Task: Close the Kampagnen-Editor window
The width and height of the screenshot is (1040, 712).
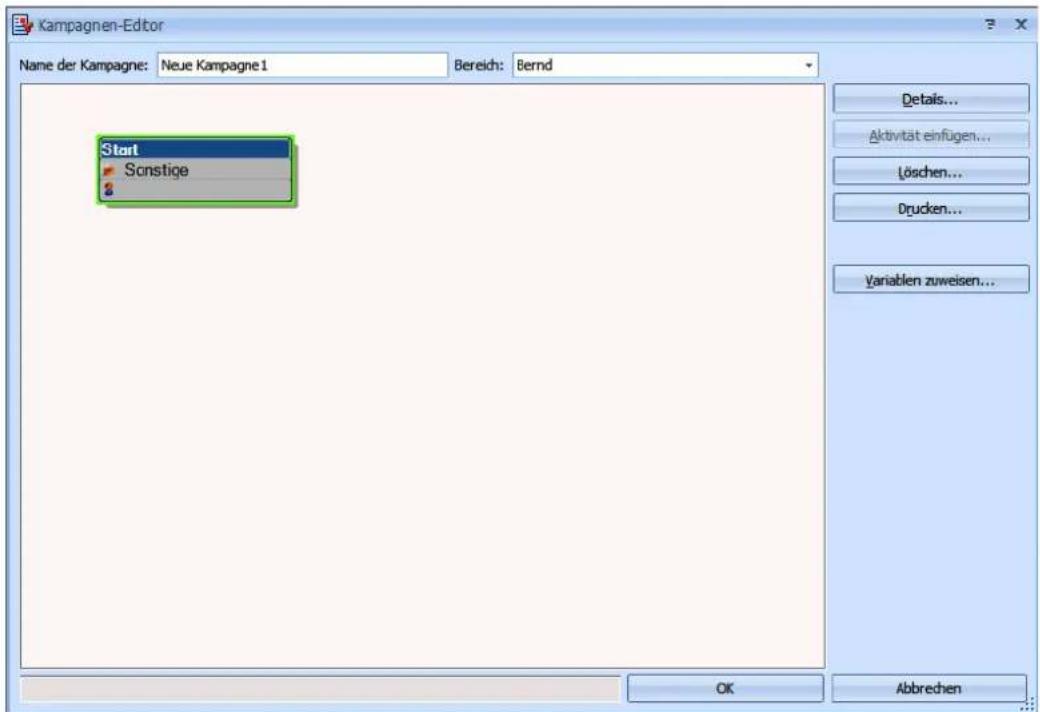Action: pyautogui.click(x=1021, y=25)
